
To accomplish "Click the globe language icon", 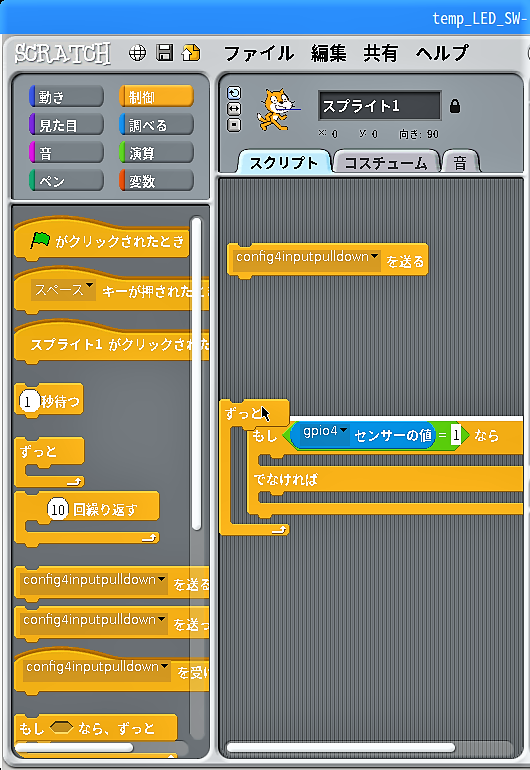I will (x=137, y=53).
